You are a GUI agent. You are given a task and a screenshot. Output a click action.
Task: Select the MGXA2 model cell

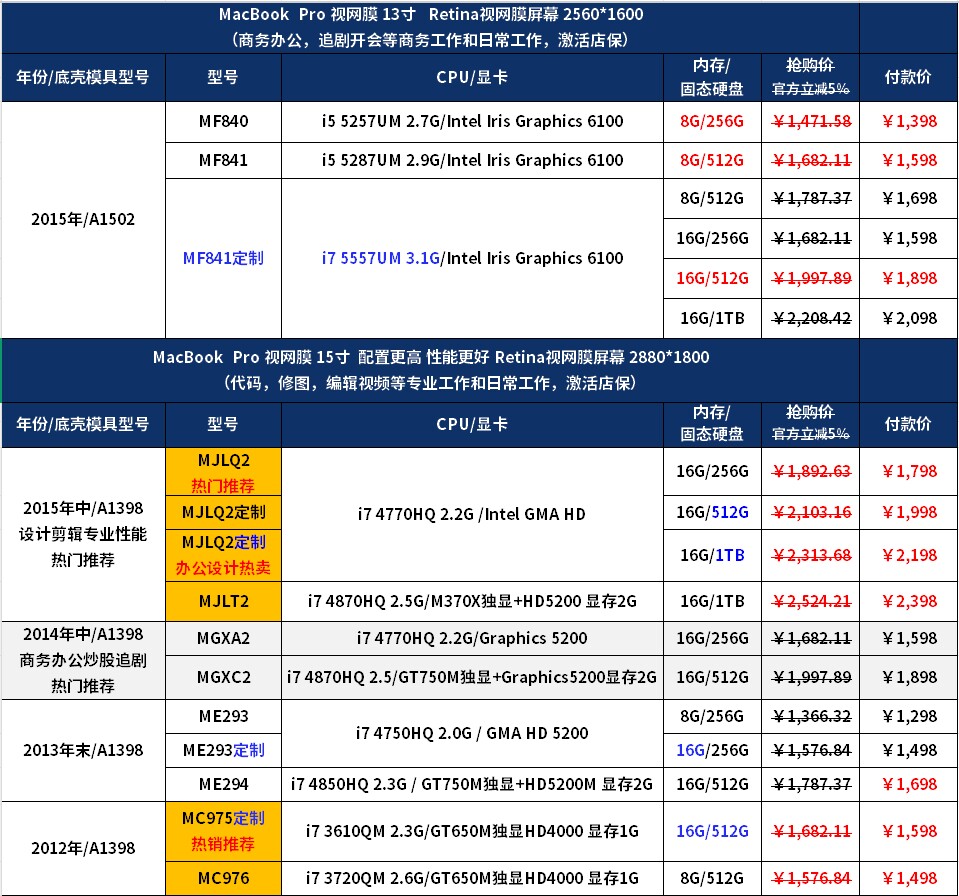point(223,639)
